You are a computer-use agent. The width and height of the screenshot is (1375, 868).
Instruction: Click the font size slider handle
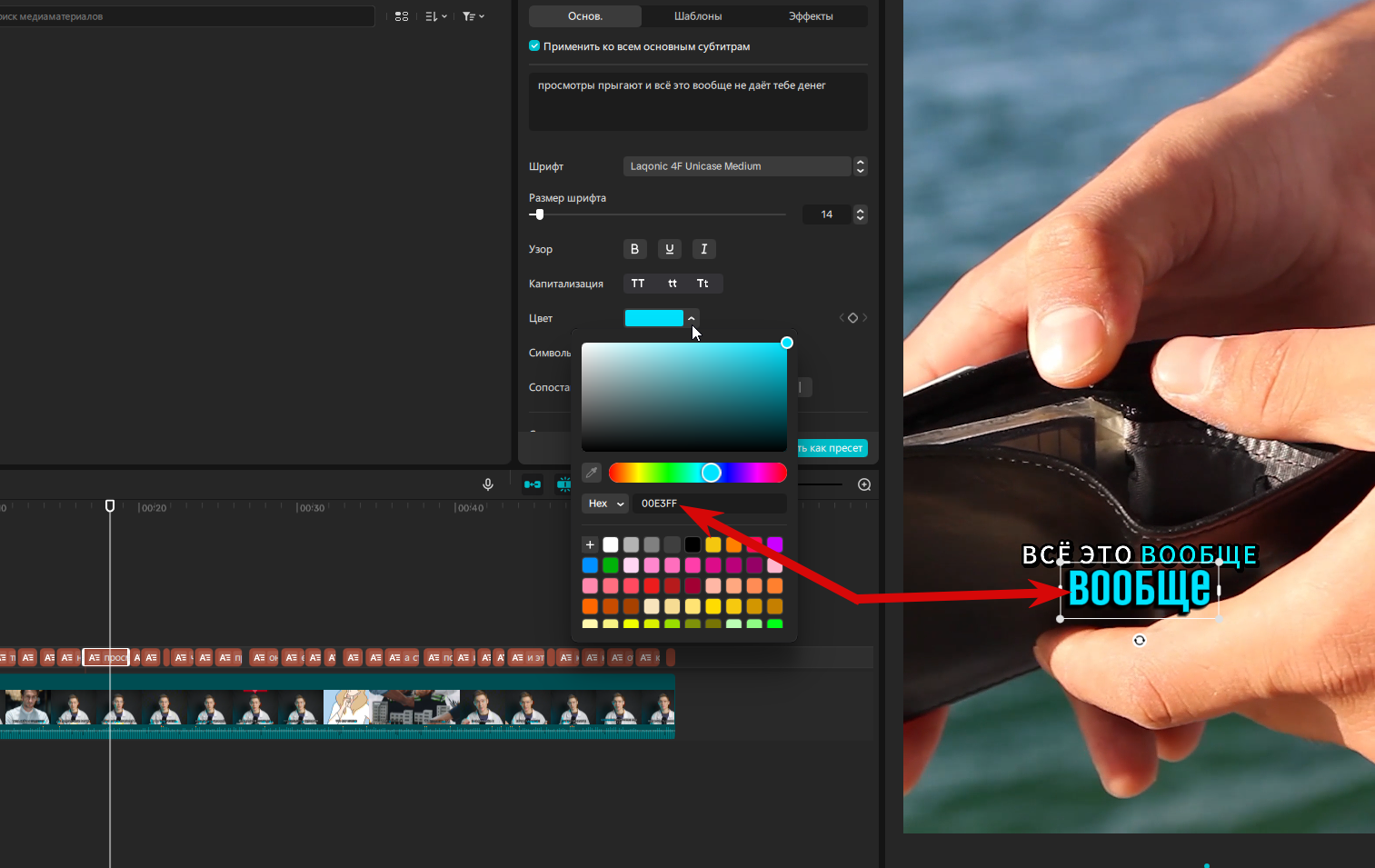tap(540, 215)
